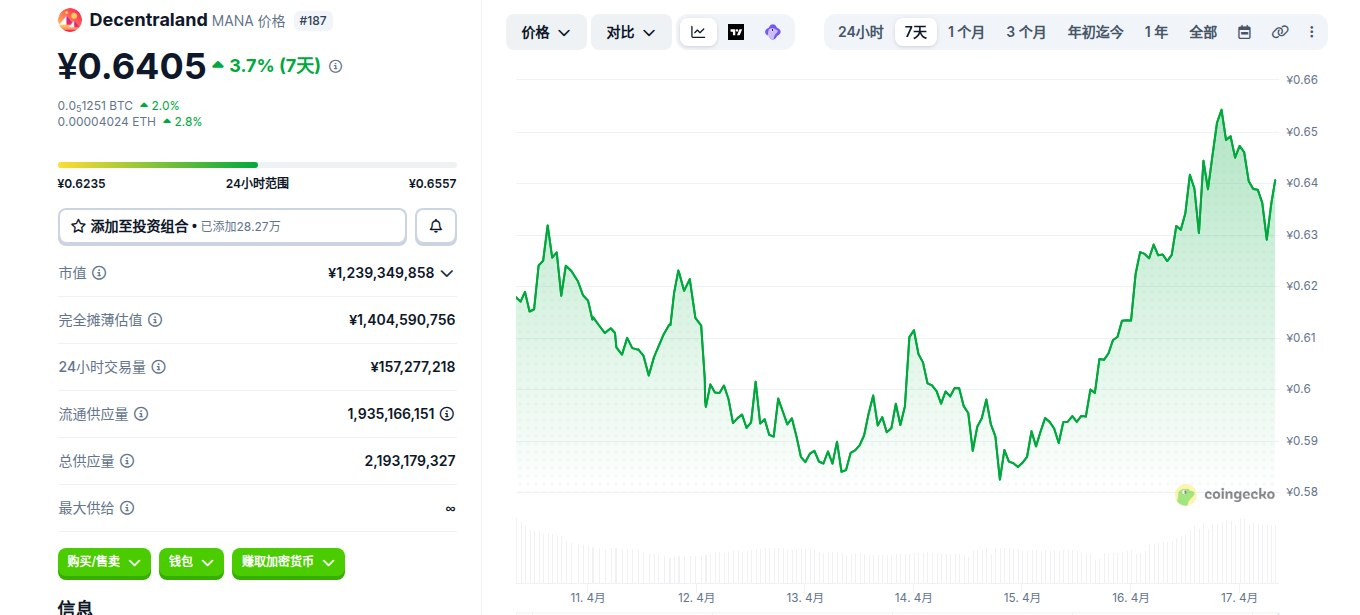Click the ¥0.6557 24h high value
The height and width of the screenshot is (615, 1360).
pos(432,184)
